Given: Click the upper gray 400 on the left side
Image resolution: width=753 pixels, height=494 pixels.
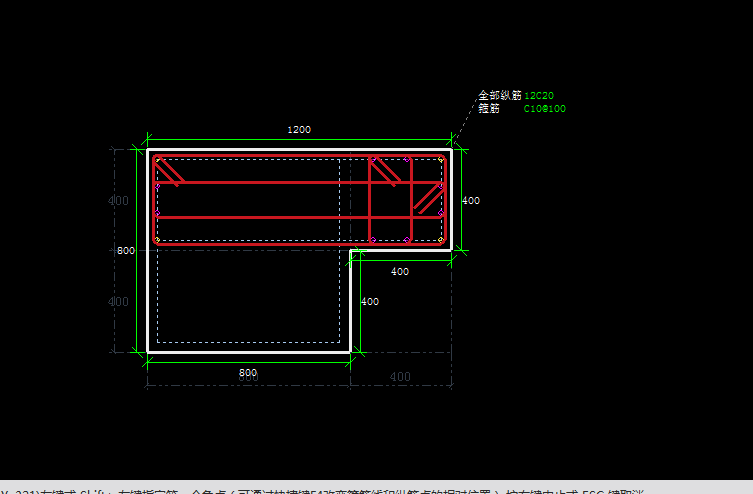Looking at the screenshot, I should point(118,201).
